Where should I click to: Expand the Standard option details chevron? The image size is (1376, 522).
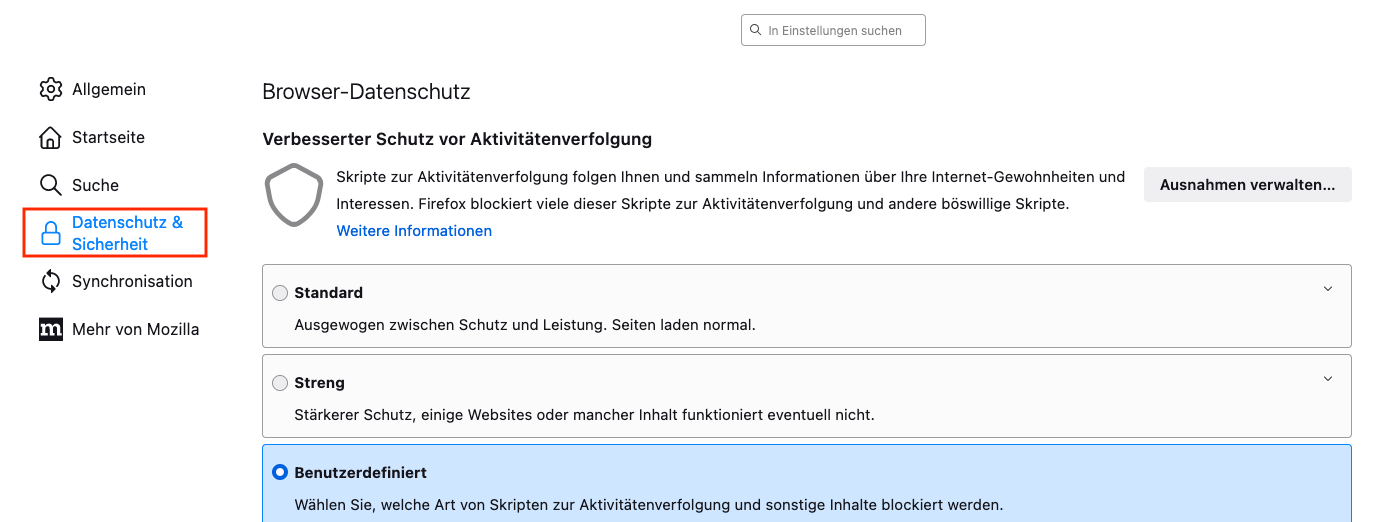click(x=1328, y=289)
